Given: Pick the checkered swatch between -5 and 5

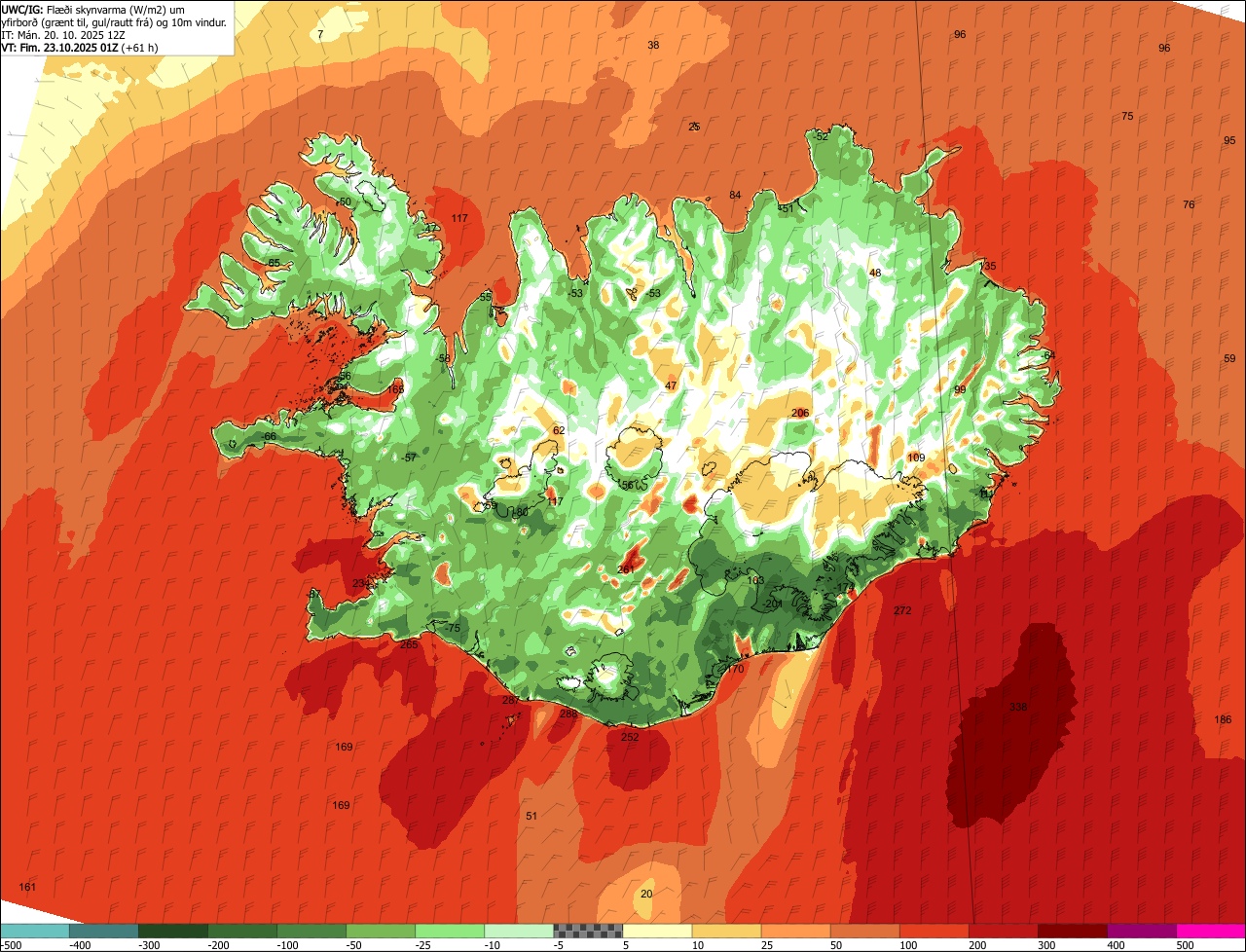Looking at the screenshot, I should click(588, 931).
